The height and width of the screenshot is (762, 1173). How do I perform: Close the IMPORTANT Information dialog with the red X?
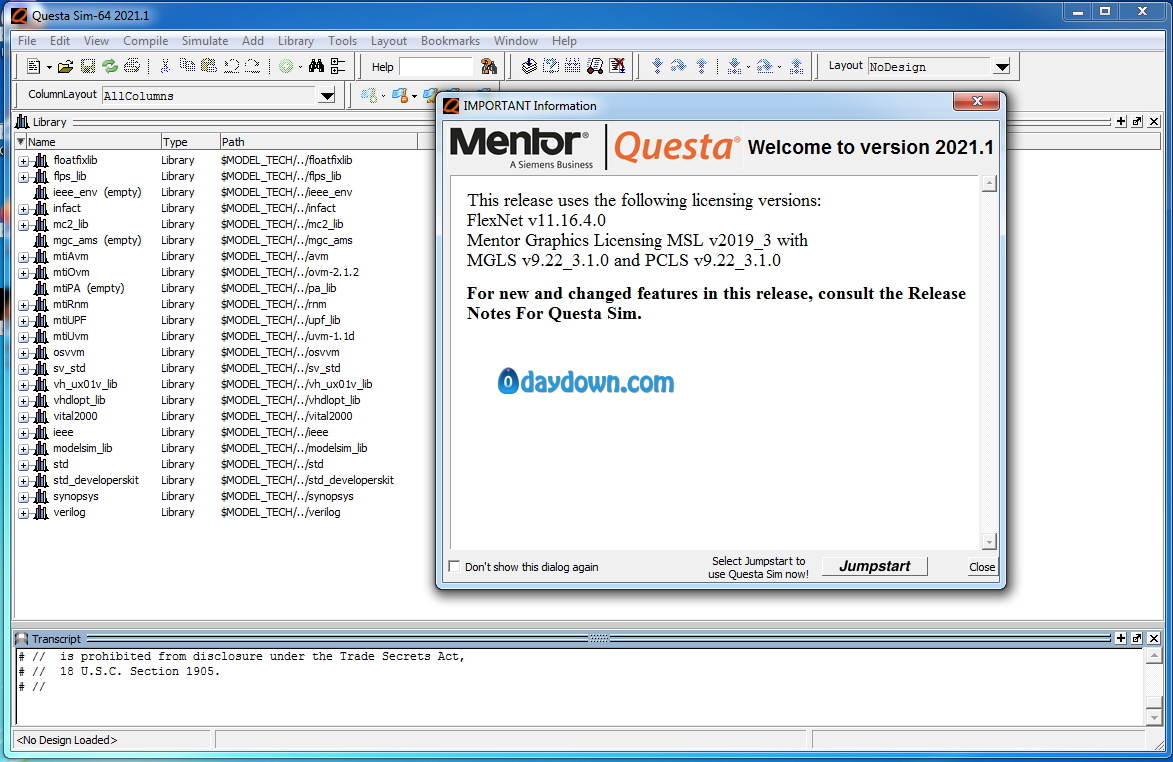976,102
